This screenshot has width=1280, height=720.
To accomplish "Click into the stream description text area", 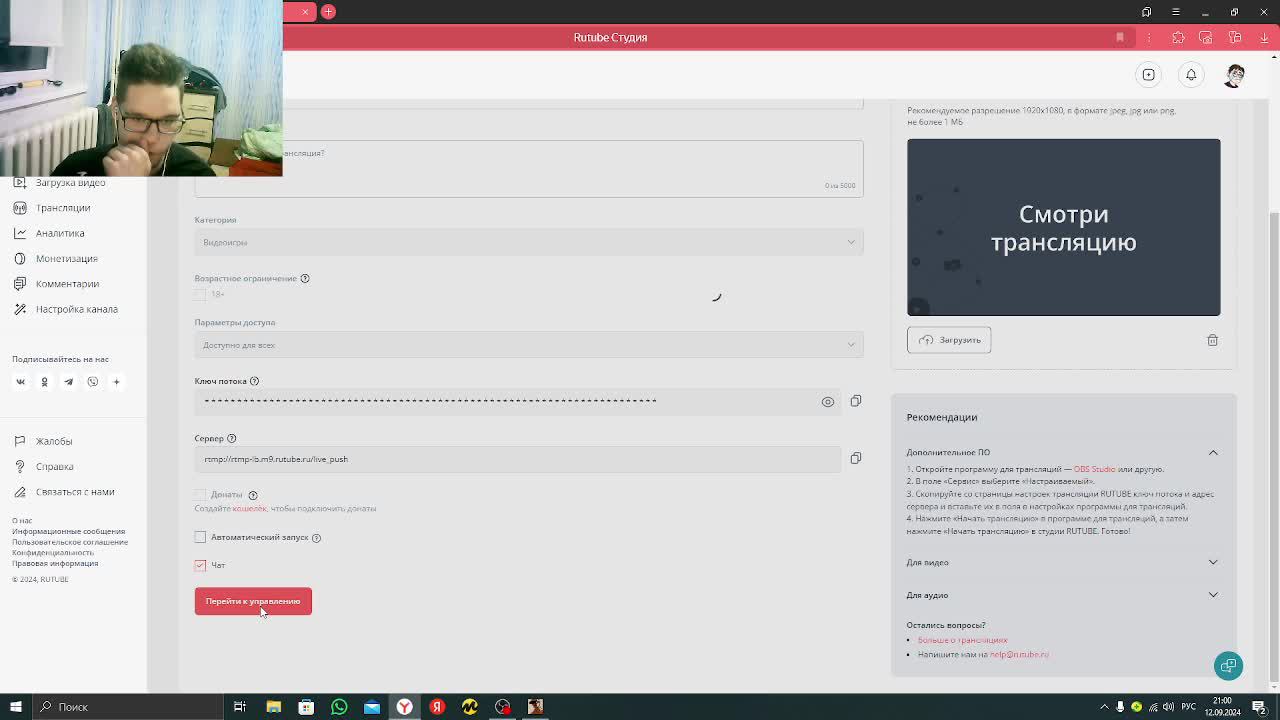I will pos(529,168).
